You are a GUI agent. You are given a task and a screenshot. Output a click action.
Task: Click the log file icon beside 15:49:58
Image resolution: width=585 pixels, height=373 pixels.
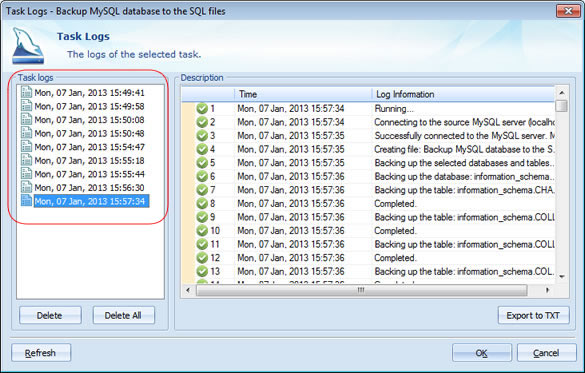pyautogui.click(x=26, y=106)
